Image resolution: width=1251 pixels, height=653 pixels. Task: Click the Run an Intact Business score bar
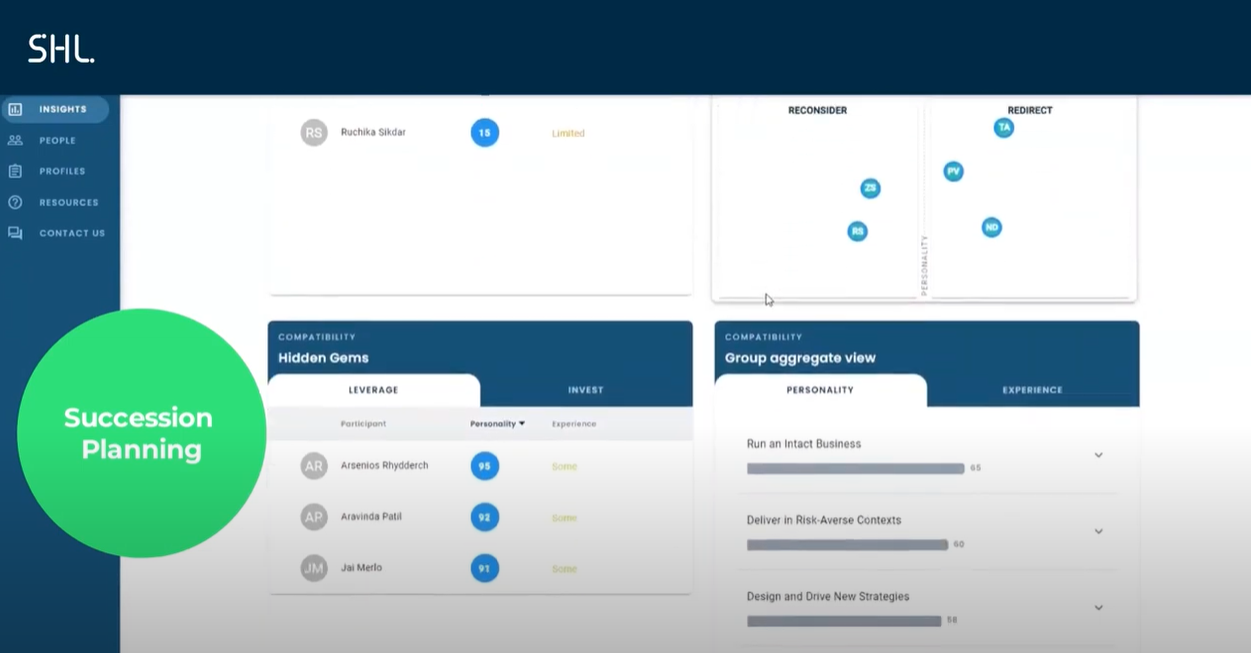coord(855,468)
